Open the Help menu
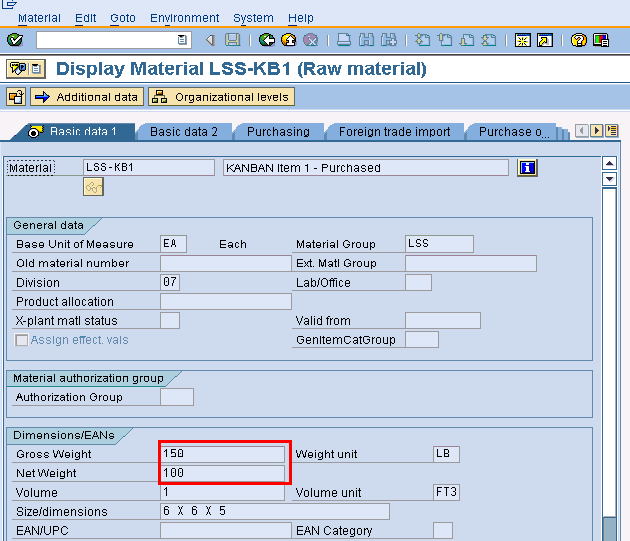Screen dimensions: 630x541 tap(301, 18)
